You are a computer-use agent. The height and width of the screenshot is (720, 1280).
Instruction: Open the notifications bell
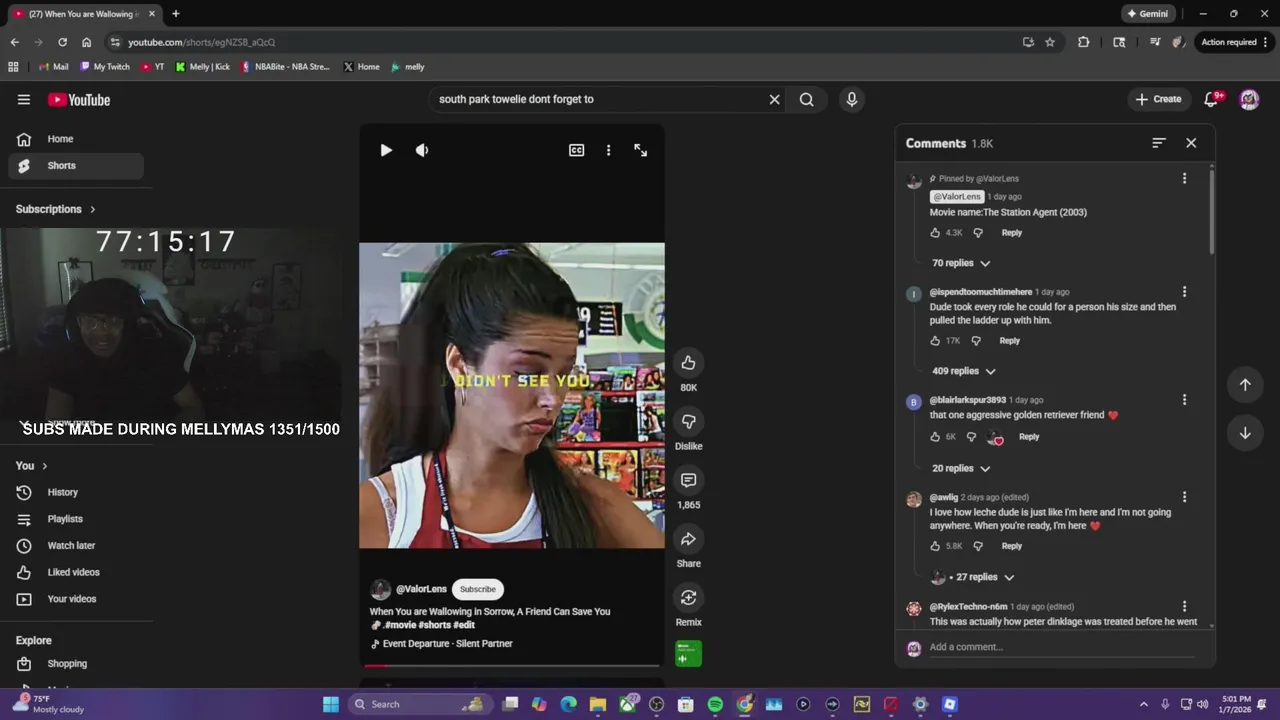pyautogui.click(x=1212, y=99)
